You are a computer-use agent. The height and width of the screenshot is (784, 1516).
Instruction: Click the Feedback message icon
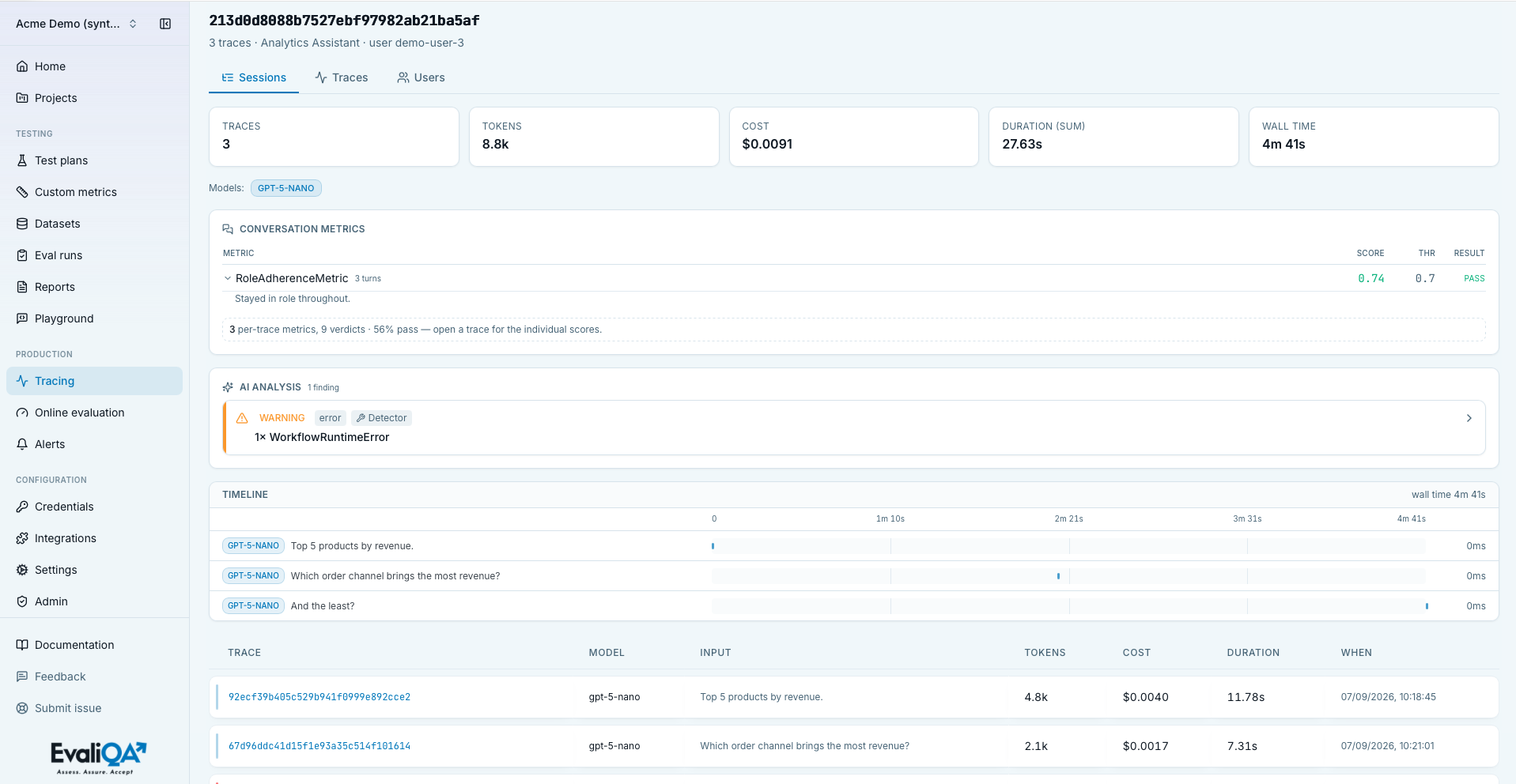click(22, 677)
